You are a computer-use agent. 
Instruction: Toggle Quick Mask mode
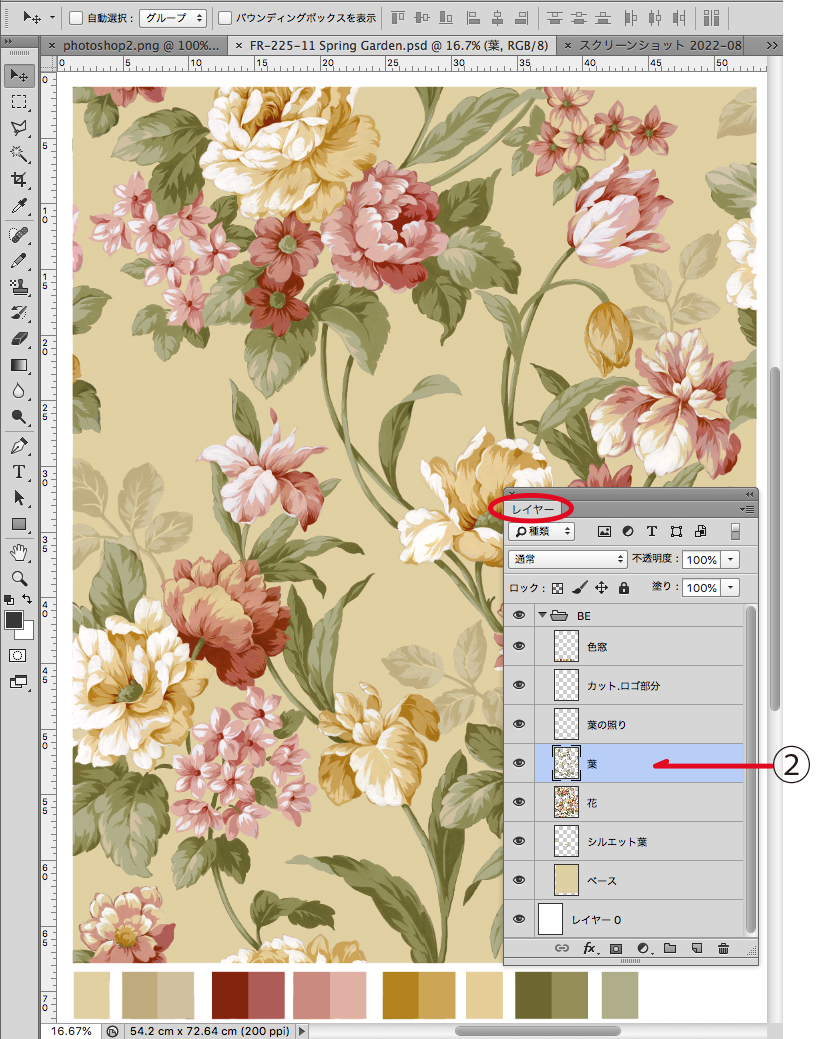tap(18, 655)
